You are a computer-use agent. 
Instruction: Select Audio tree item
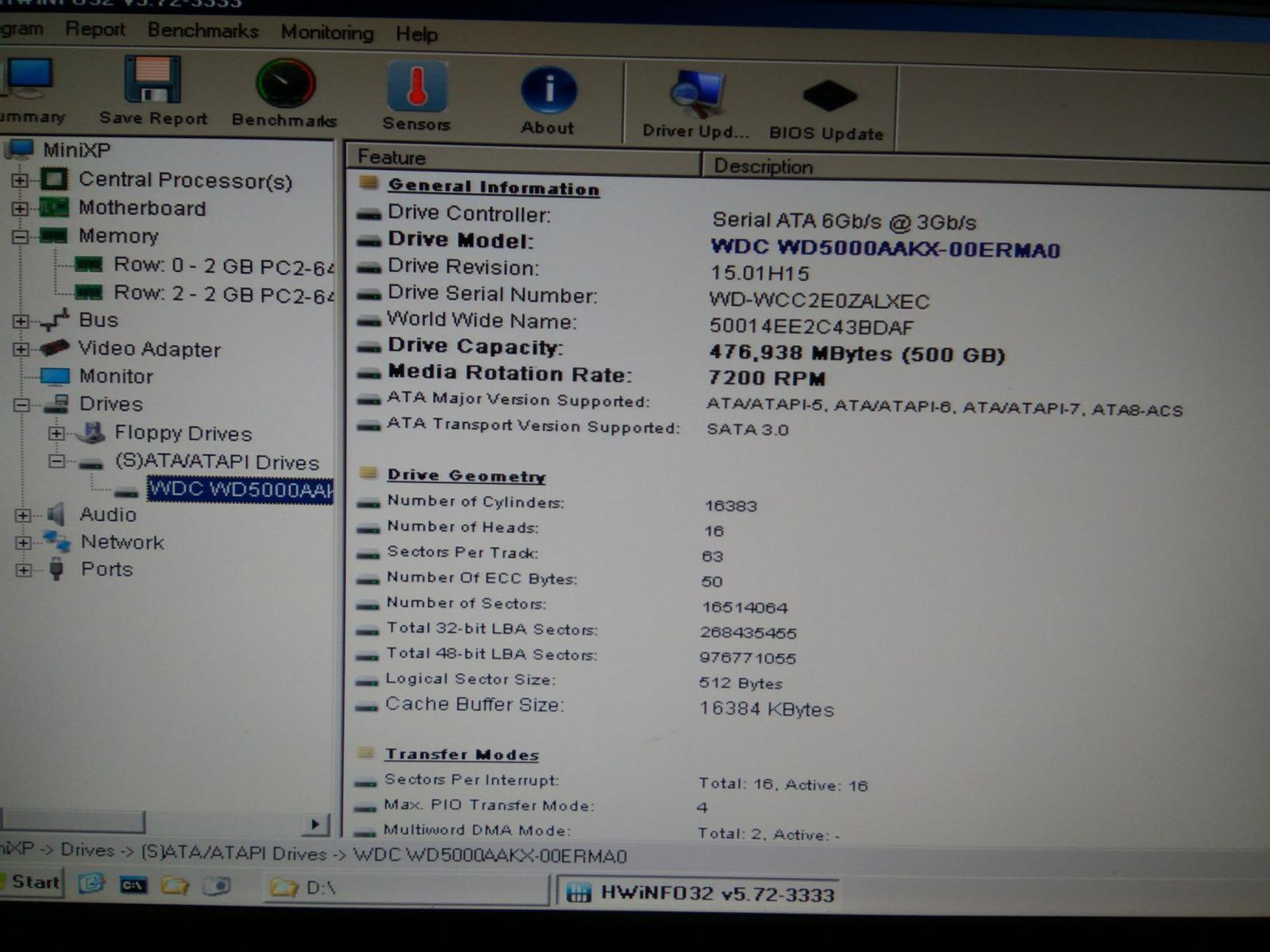(108, 514)
